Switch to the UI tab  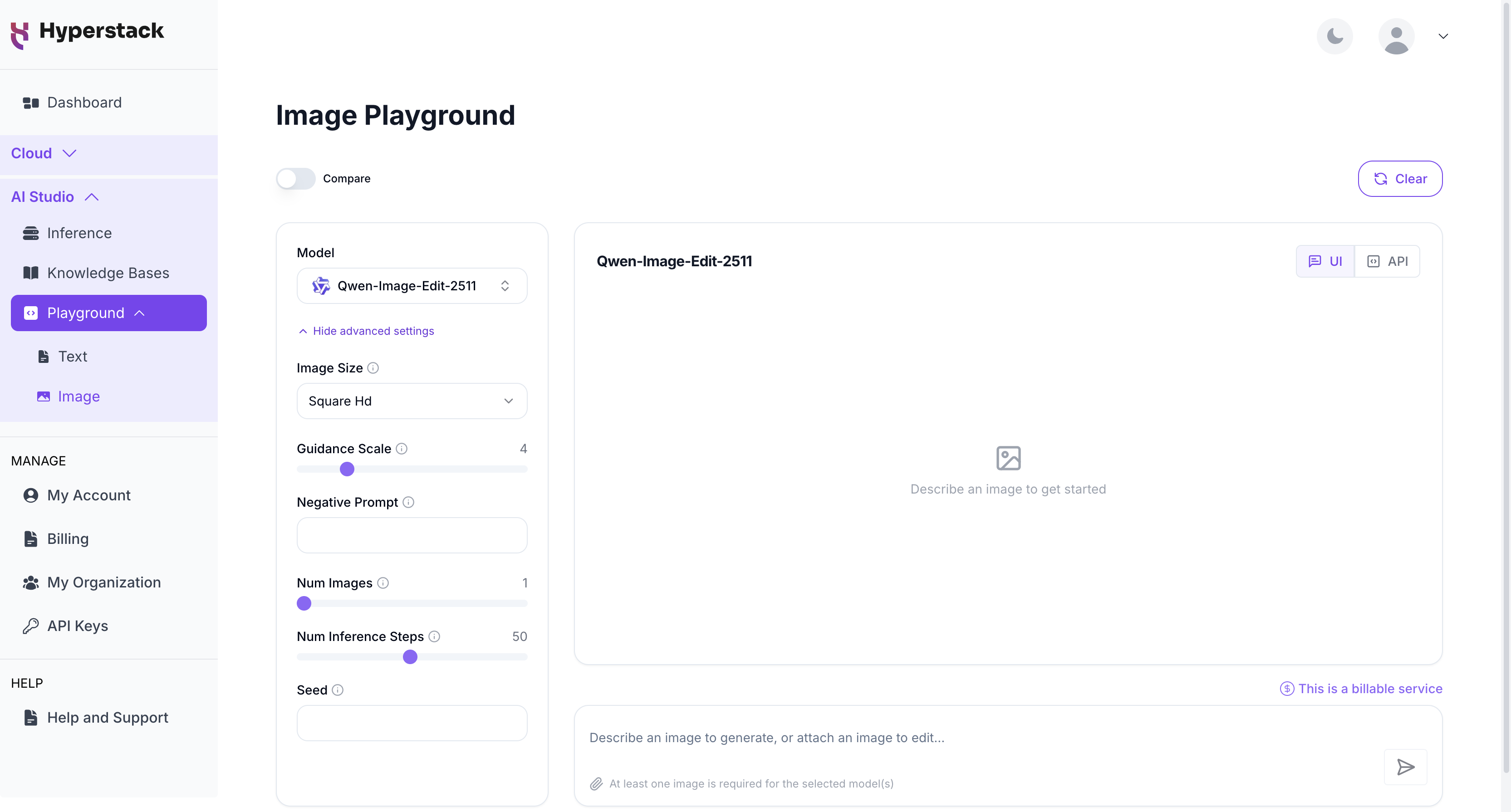pos(1325,261)
